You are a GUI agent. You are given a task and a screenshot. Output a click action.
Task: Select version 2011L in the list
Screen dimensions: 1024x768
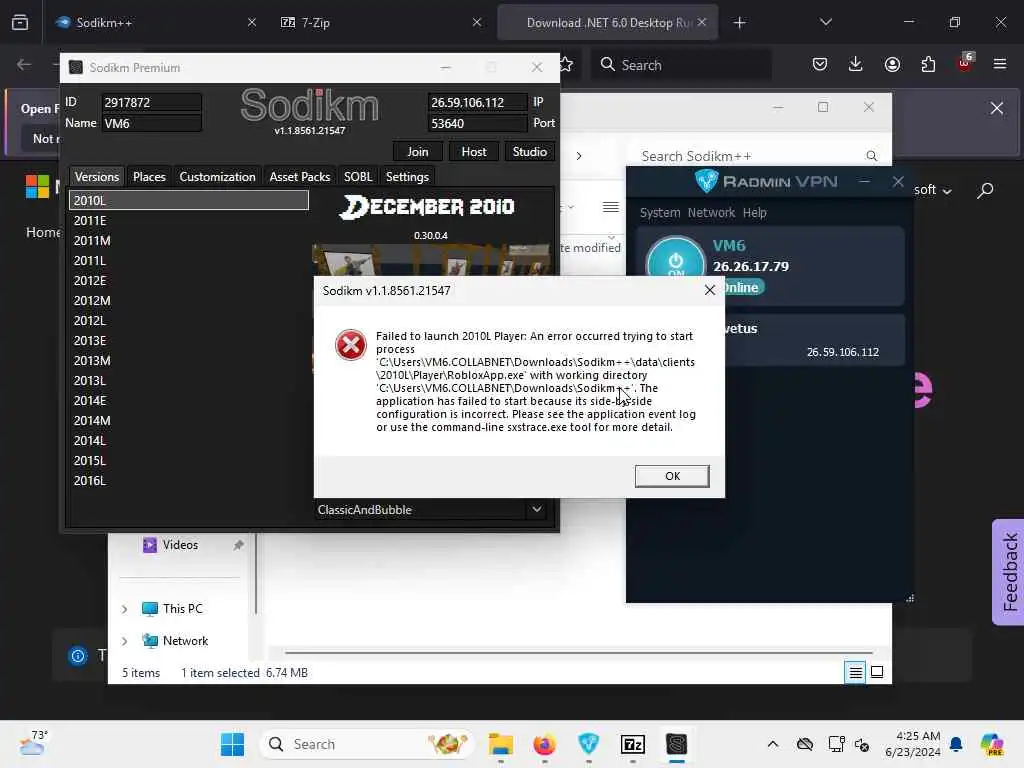pyautogui.click(x=189, y=261)
